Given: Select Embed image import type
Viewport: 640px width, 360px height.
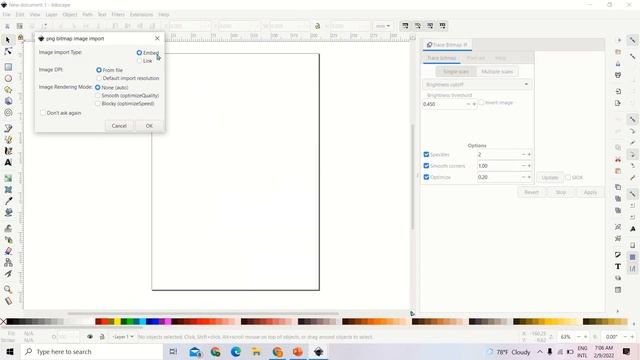Looking at the screenshot, I should click(139, 53).
